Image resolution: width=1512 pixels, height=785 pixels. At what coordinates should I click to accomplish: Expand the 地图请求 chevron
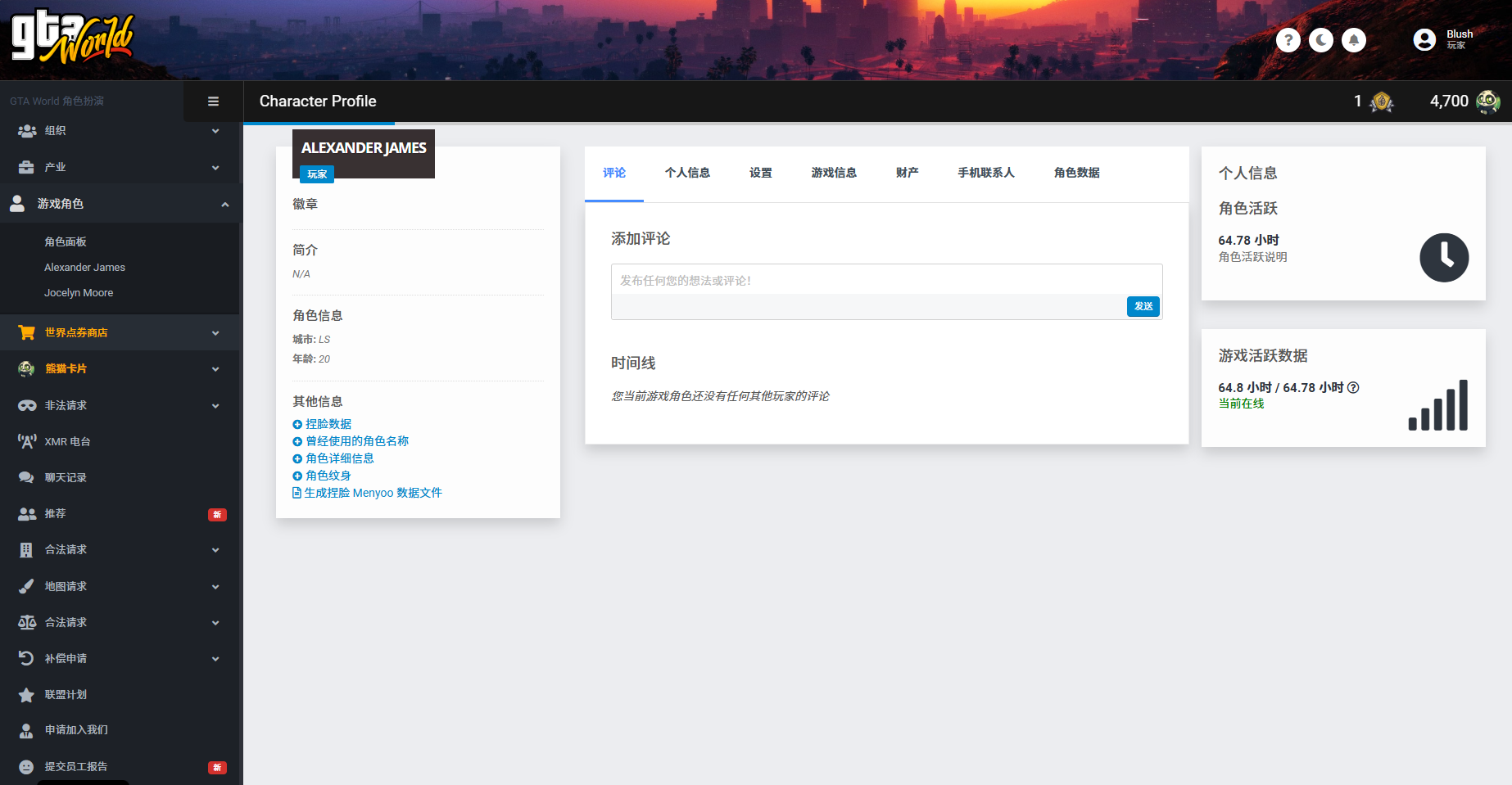(215, 587)
